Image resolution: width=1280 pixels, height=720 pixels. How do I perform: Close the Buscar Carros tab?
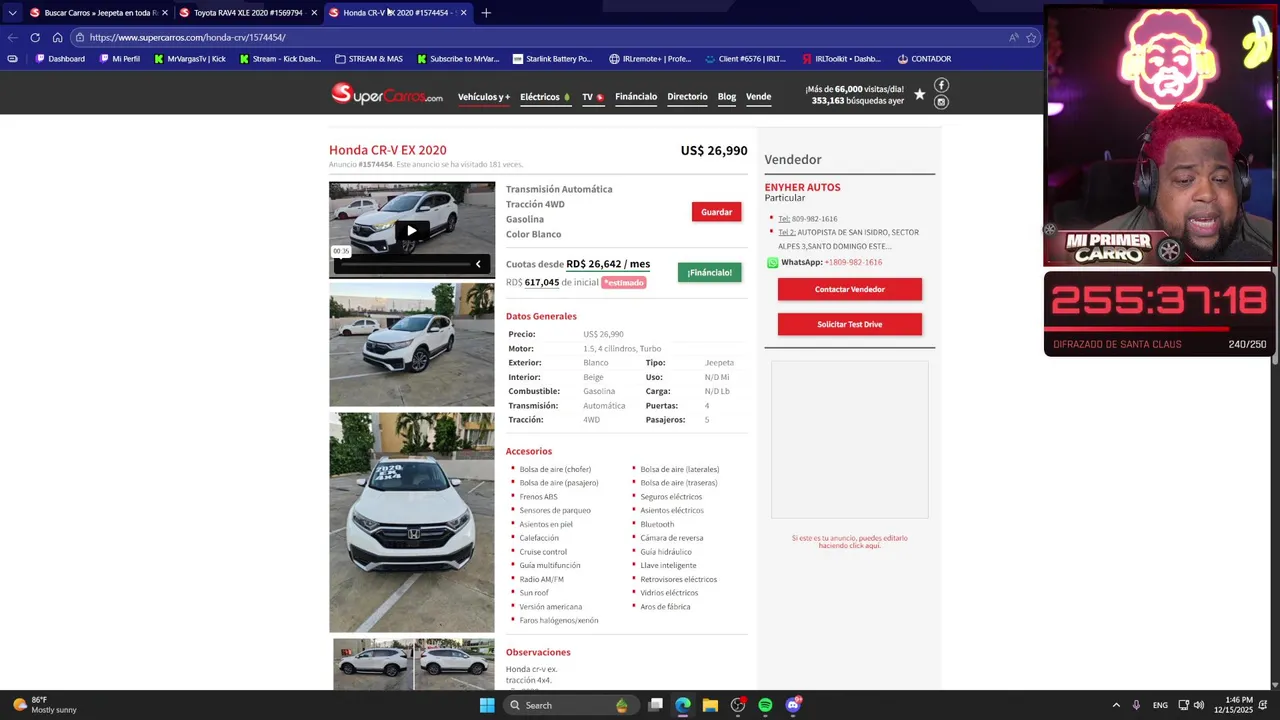(165, 13)
